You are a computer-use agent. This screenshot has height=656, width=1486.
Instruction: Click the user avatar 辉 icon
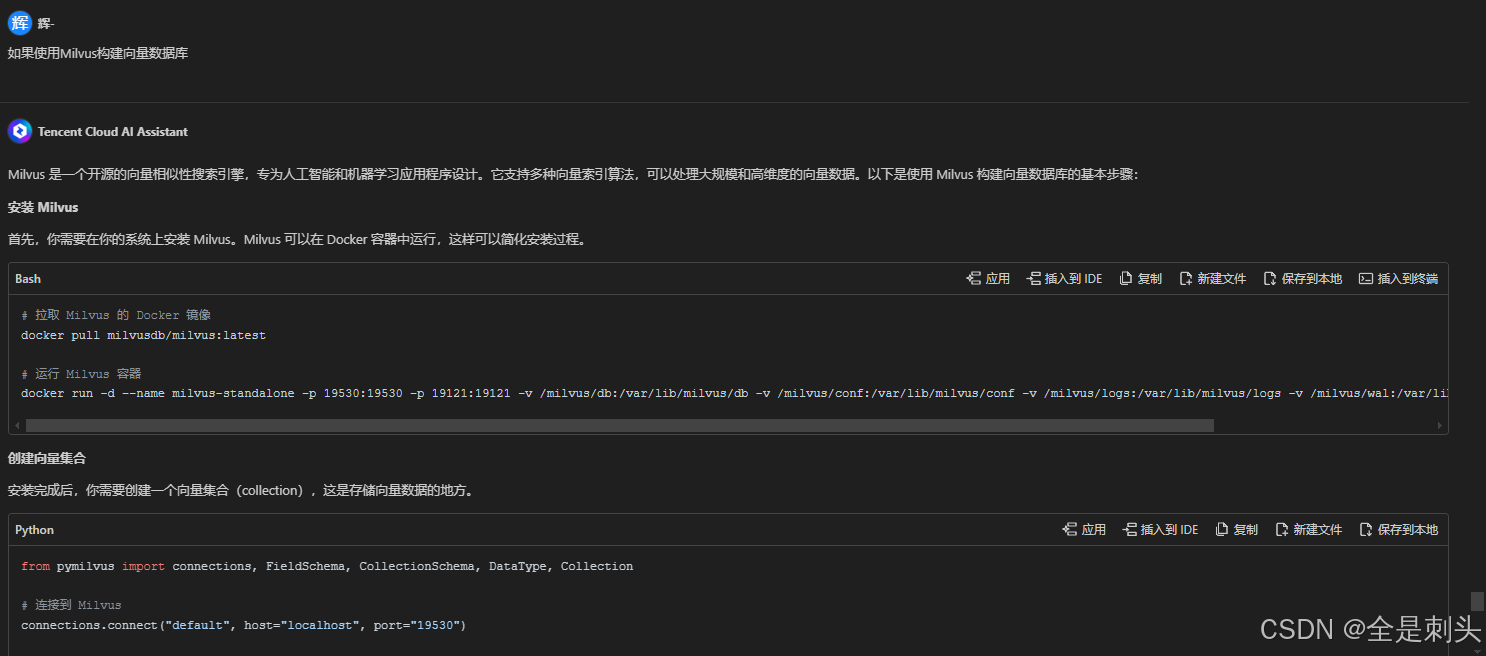20,22
